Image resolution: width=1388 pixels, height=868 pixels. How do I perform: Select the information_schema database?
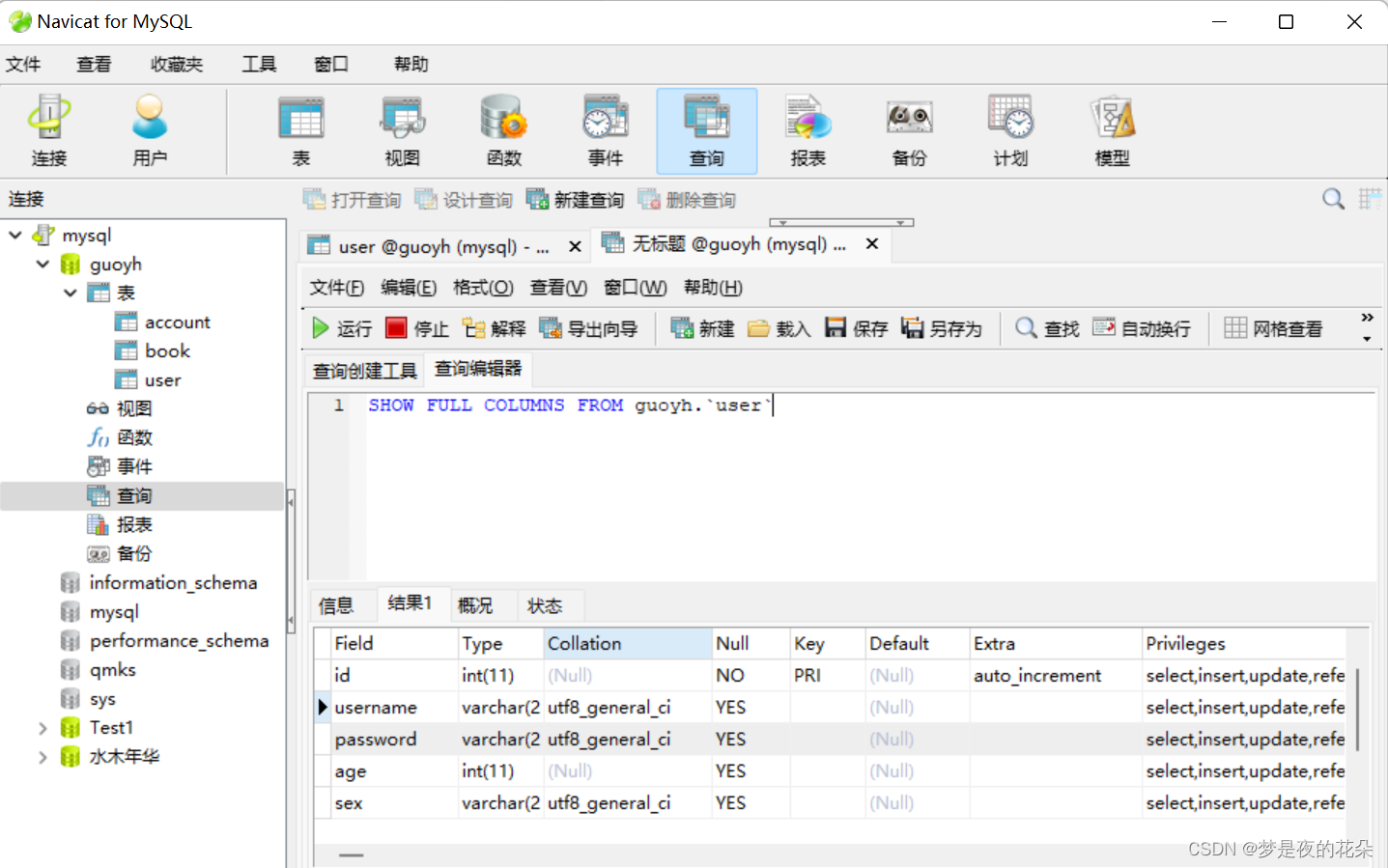click(159, 583)
